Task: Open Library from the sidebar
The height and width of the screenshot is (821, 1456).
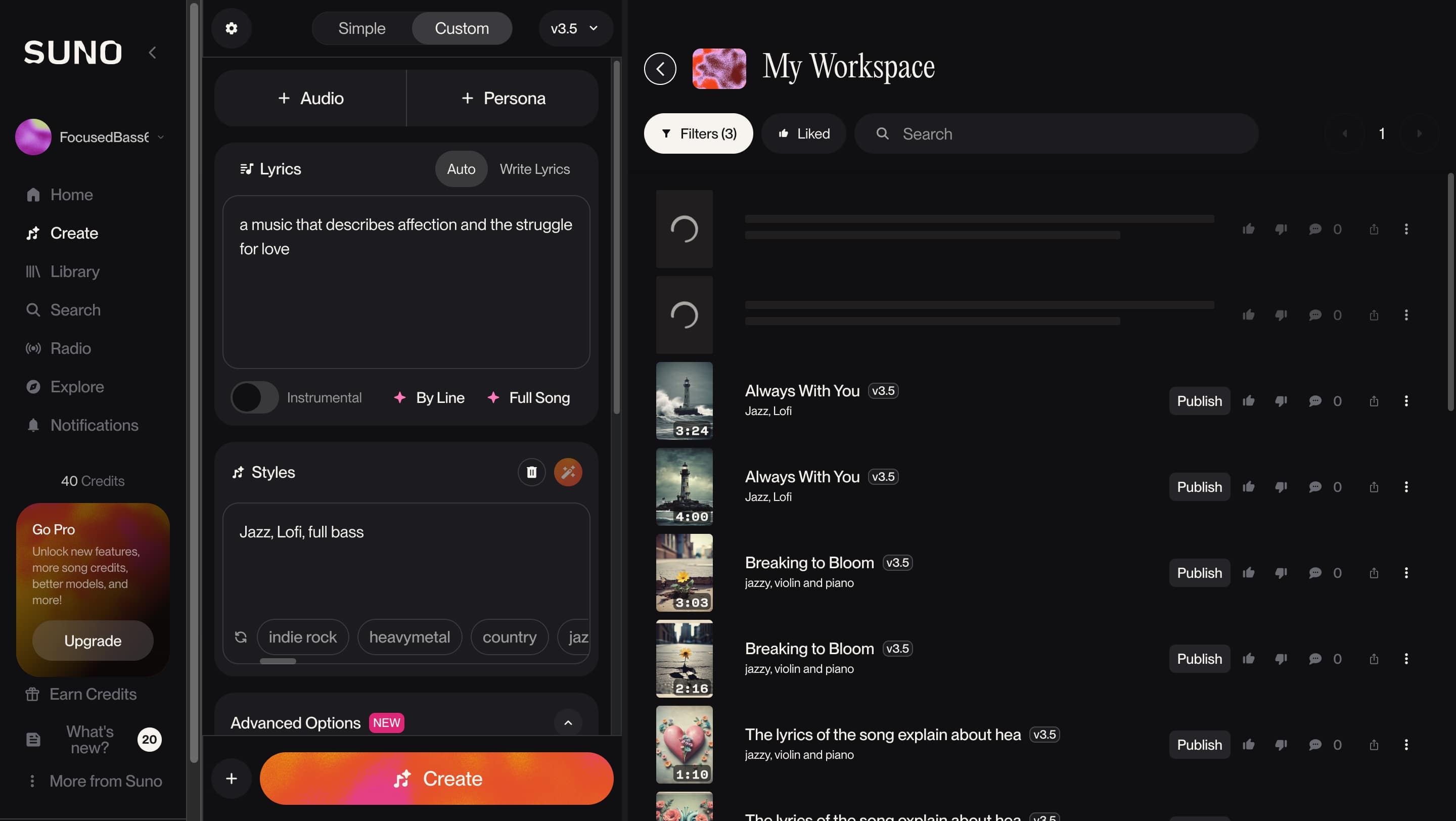Action: pos(75,271)
